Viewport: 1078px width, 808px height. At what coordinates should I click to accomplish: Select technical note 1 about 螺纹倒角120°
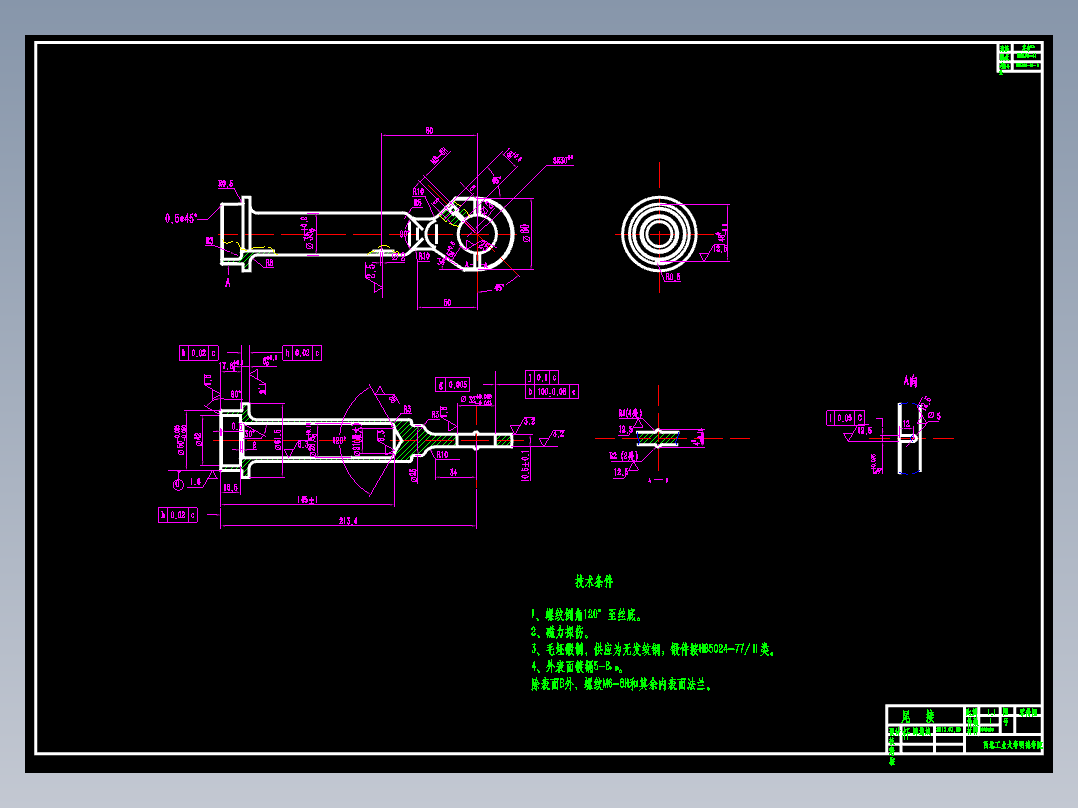(587, 615)
